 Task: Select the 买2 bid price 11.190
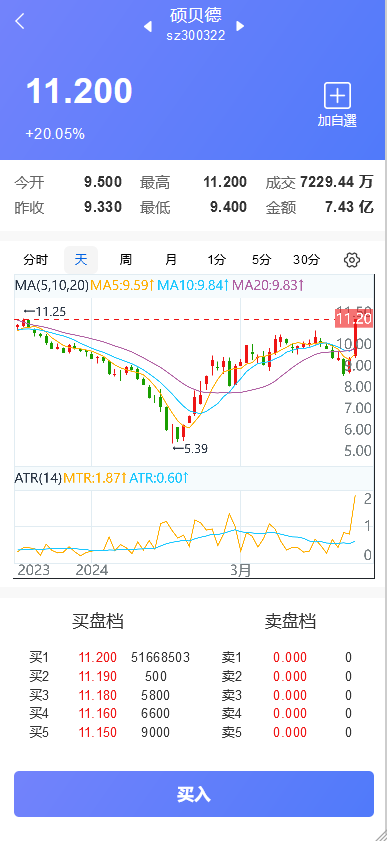point(98,676)
